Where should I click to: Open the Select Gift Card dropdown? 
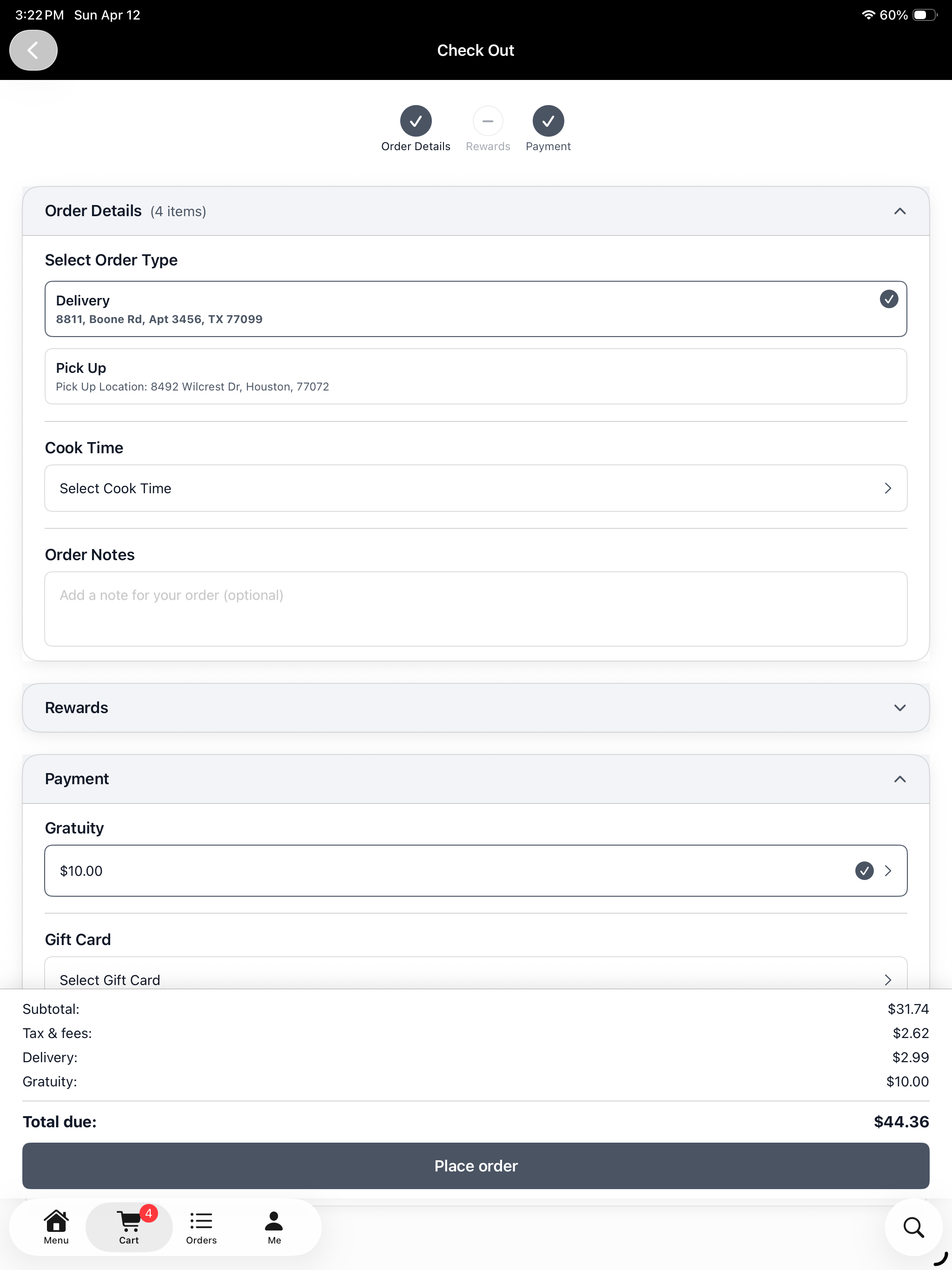tap(476, 973)
